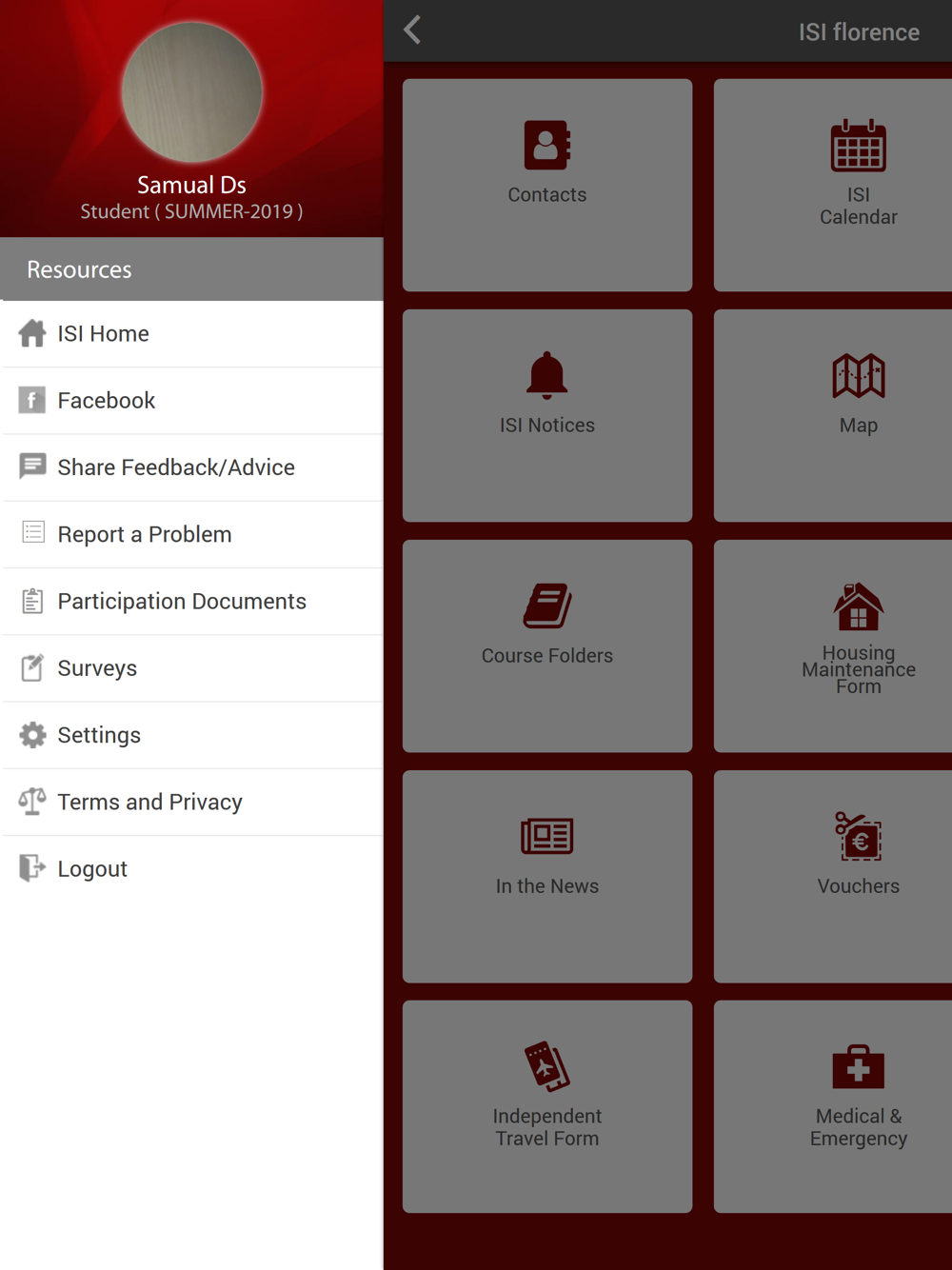View Terms and Privacy menu entry
Image resolution: width=952 pixels, height=1270 pixels.
pos(193,802)
